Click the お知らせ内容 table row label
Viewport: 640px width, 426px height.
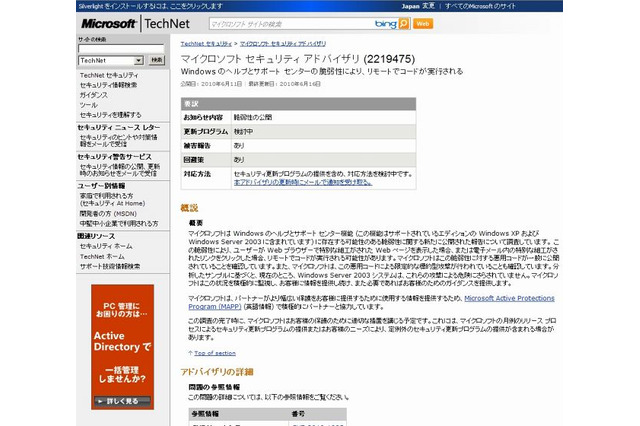point(203,117)
